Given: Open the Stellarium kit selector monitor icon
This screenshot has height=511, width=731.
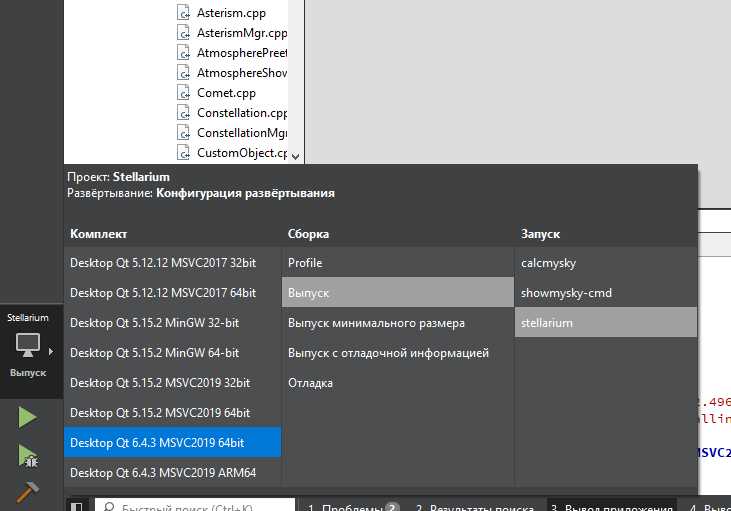Looking at the screenshot, I should click(28, 345).
